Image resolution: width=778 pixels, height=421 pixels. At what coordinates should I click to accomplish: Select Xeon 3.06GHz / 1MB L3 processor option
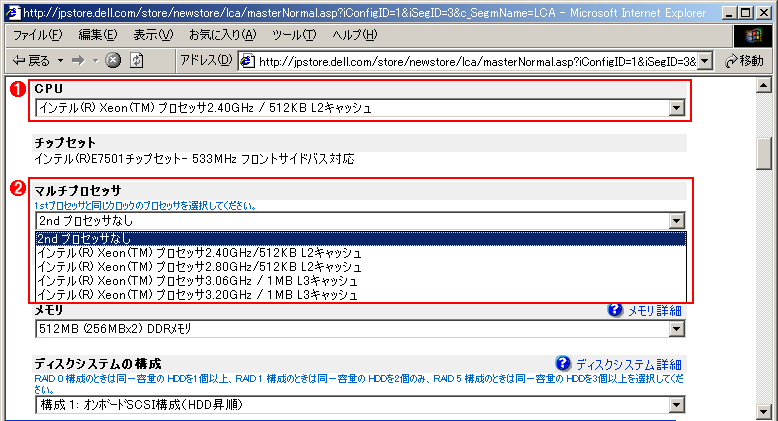click(361, 281)
